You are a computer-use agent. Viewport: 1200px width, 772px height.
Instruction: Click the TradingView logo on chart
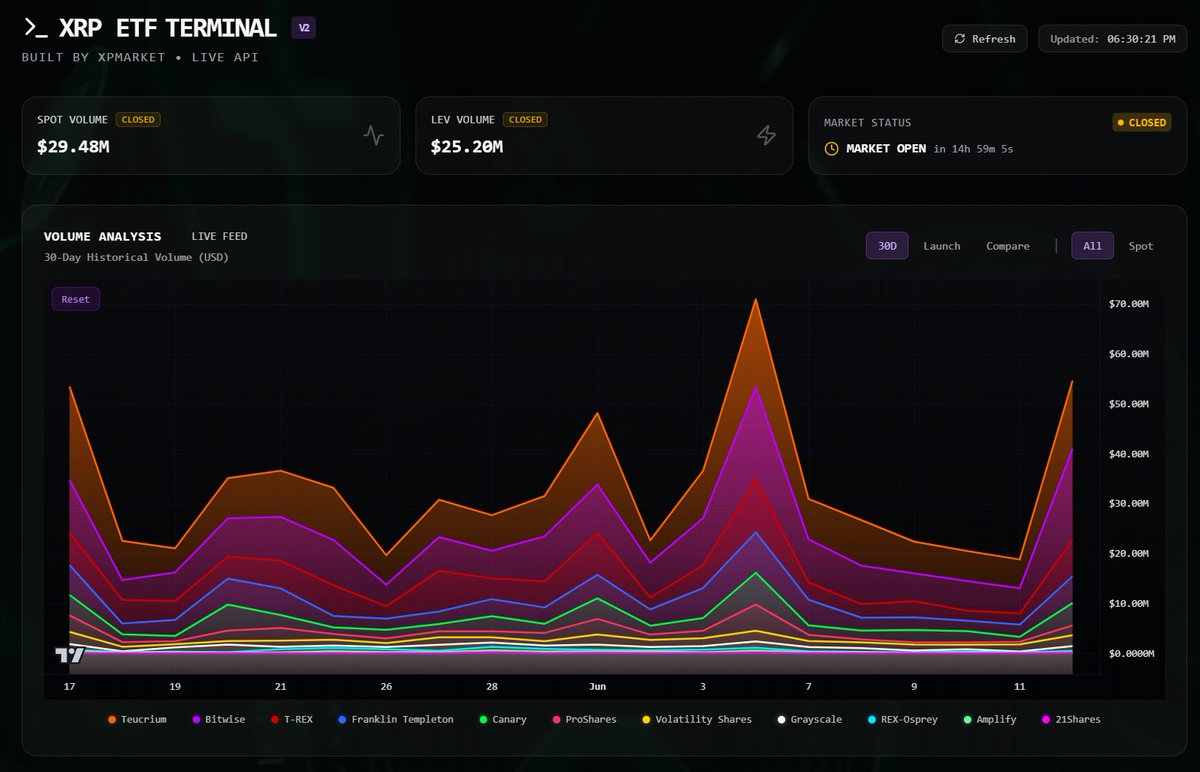70,655
